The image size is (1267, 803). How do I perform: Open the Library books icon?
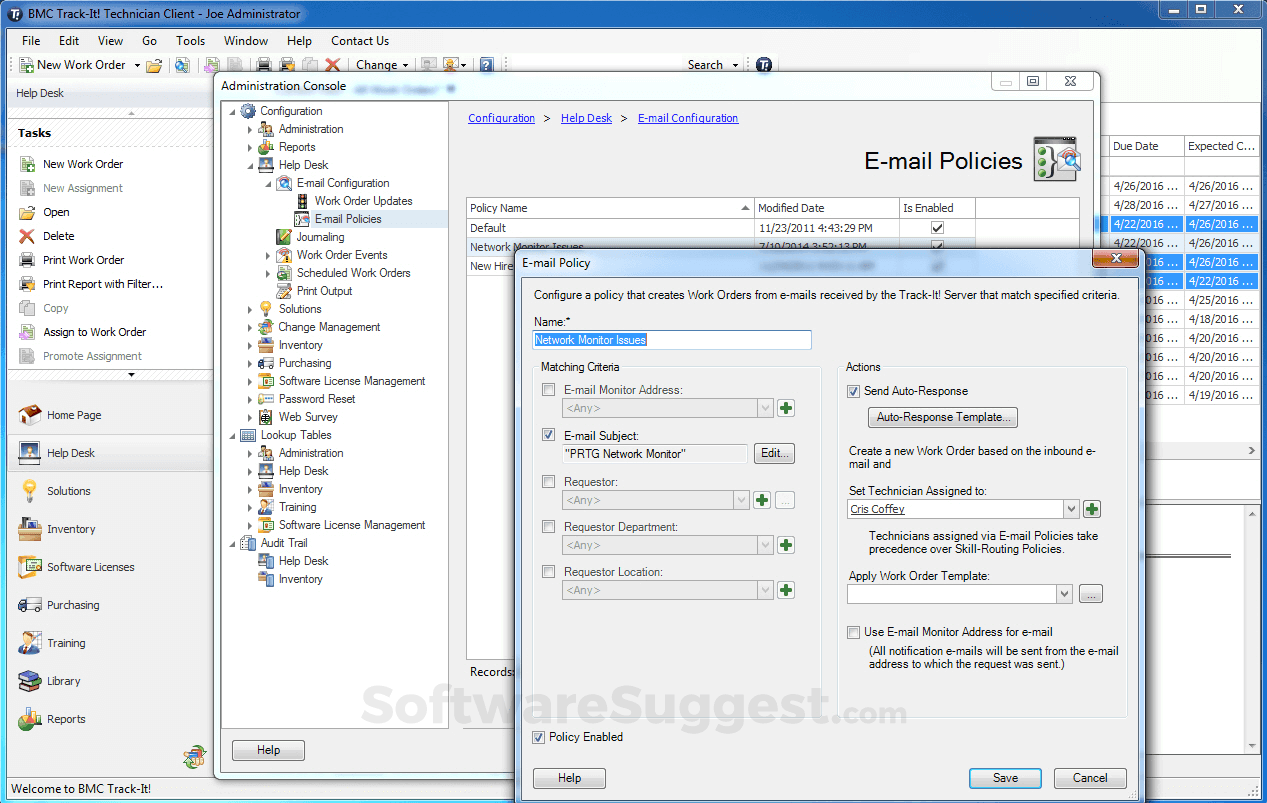[x=30, y=681]
